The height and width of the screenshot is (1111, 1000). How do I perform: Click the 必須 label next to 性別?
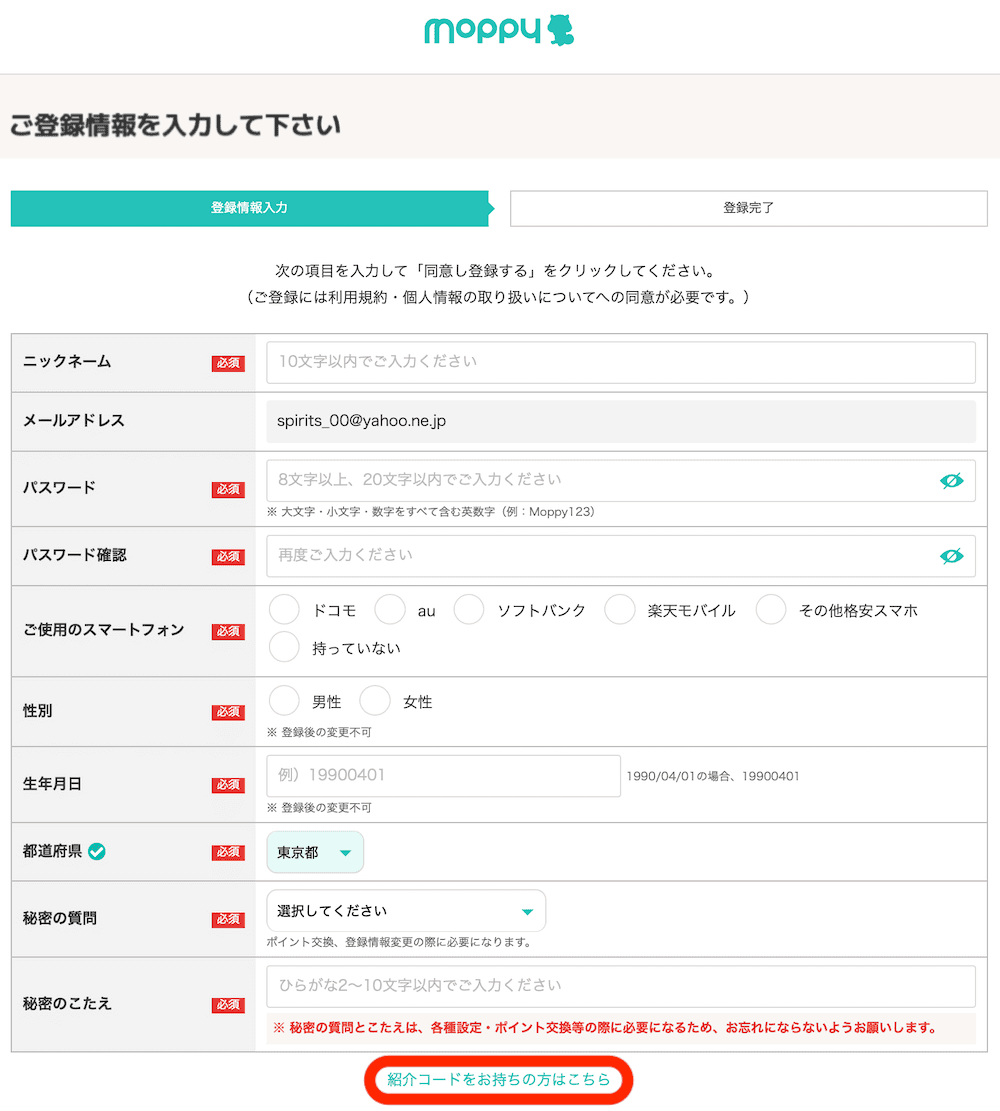coord(227,712)
